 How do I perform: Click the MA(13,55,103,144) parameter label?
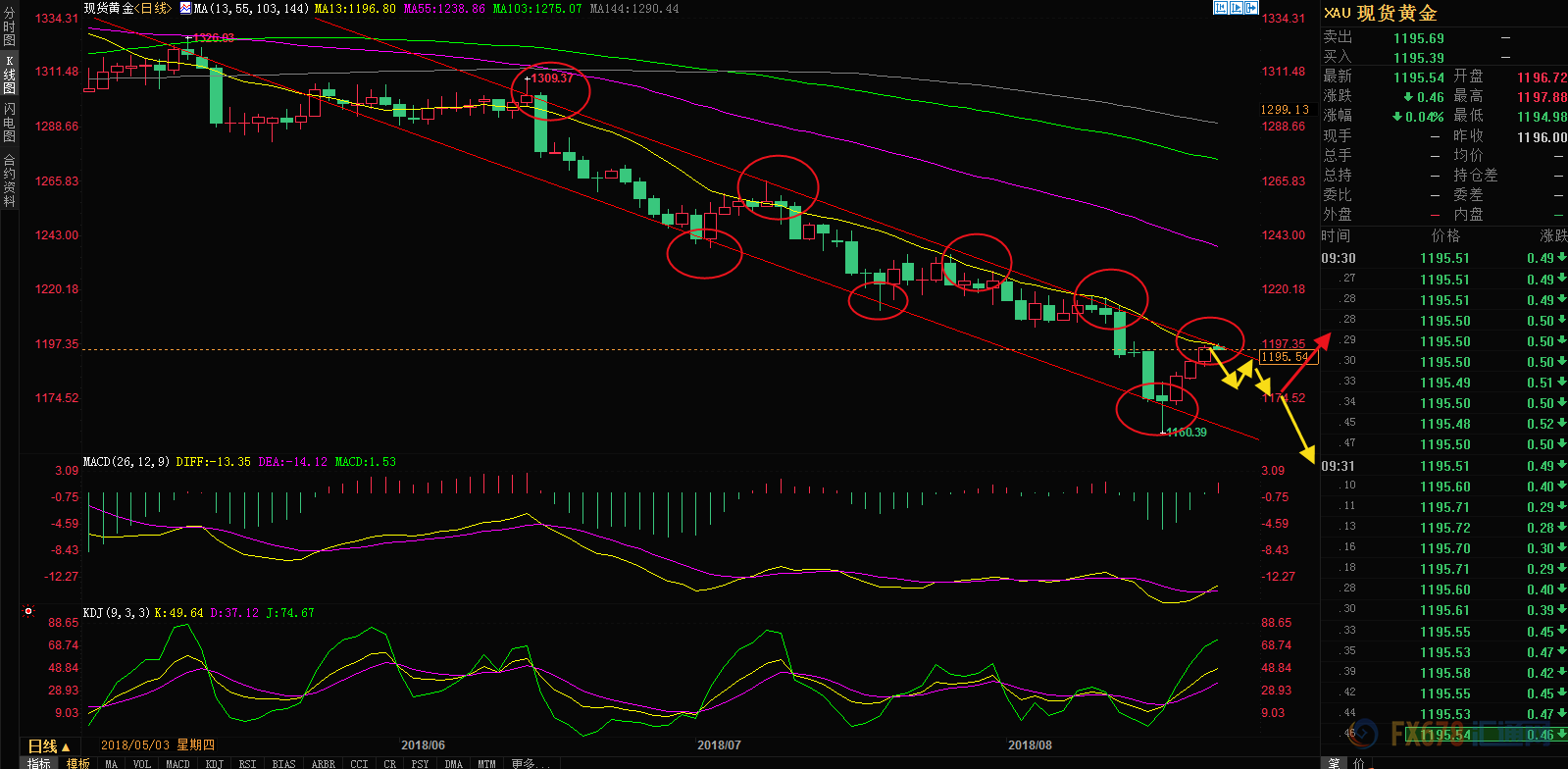click(x=251, y=8)
